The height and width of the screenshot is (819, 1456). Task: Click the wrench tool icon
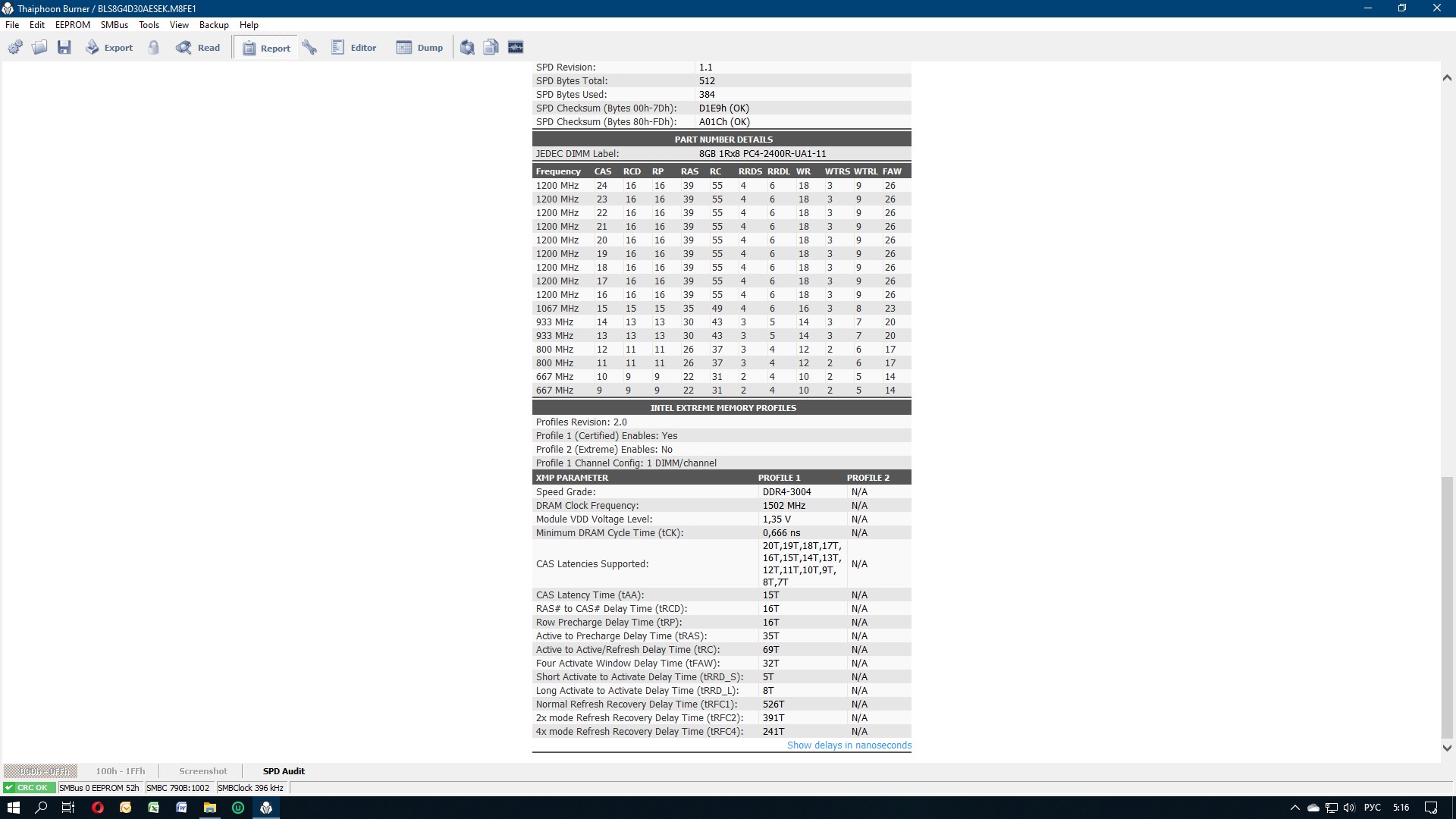309,48
